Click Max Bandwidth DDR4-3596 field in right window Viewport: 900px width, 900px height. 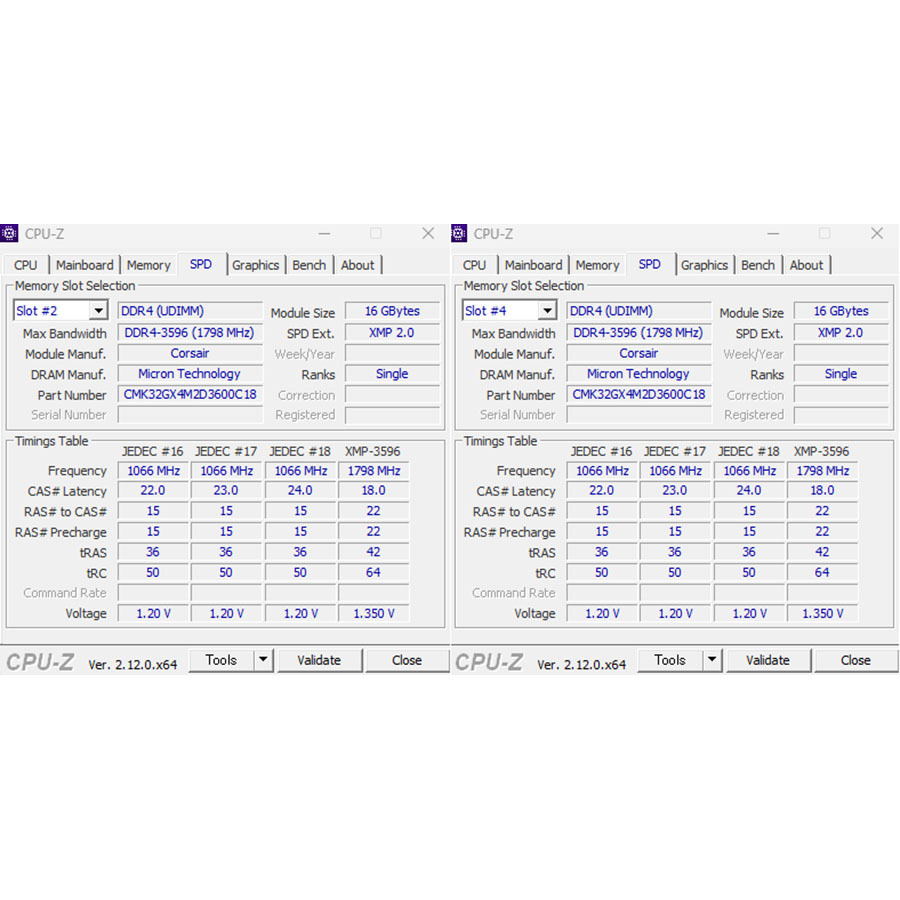639,332
